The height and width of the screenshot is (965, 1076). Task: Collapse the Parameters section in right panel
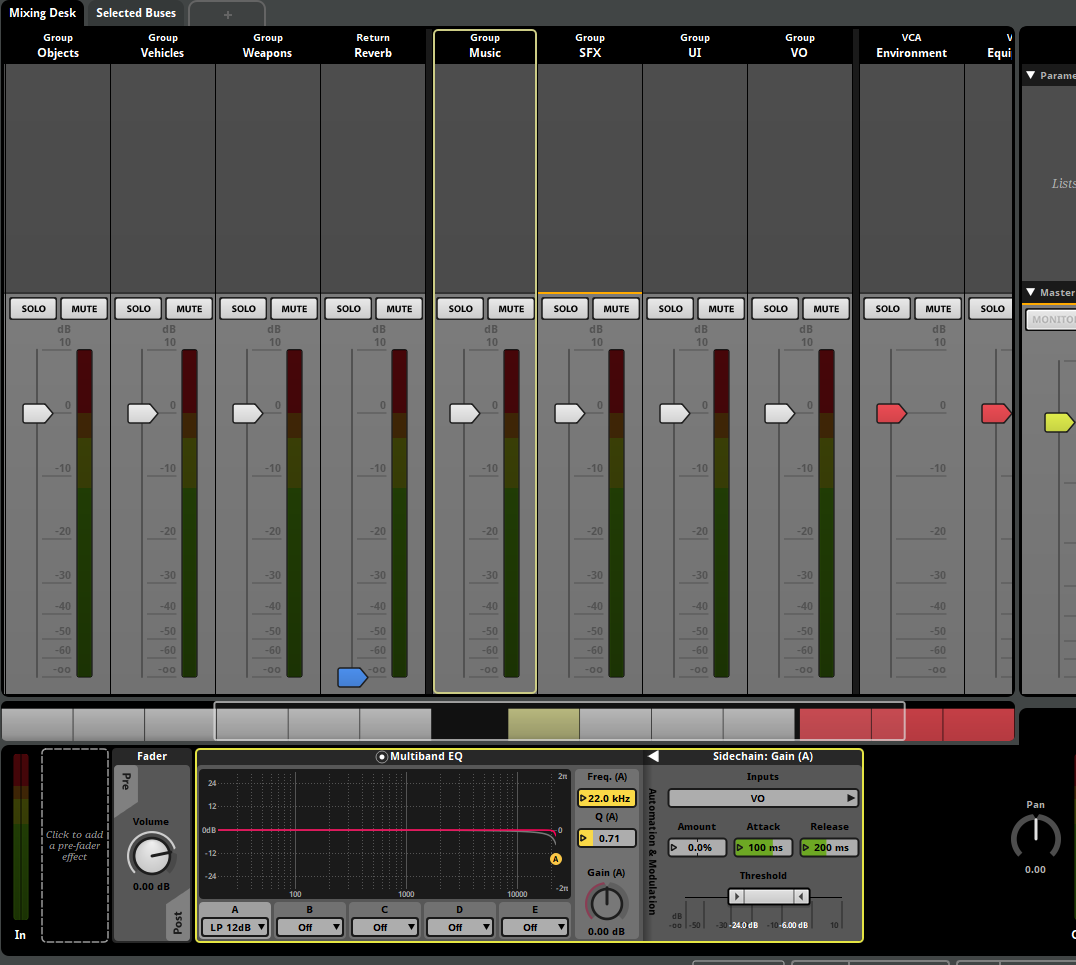click(x=1031, y=74)
